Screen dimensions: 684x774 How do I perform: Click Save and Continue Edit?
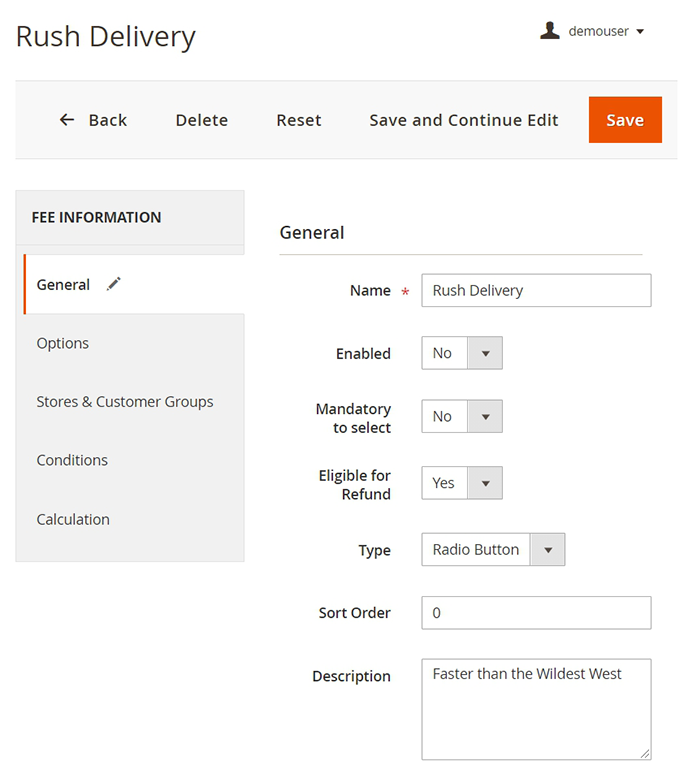pos(464,120)
